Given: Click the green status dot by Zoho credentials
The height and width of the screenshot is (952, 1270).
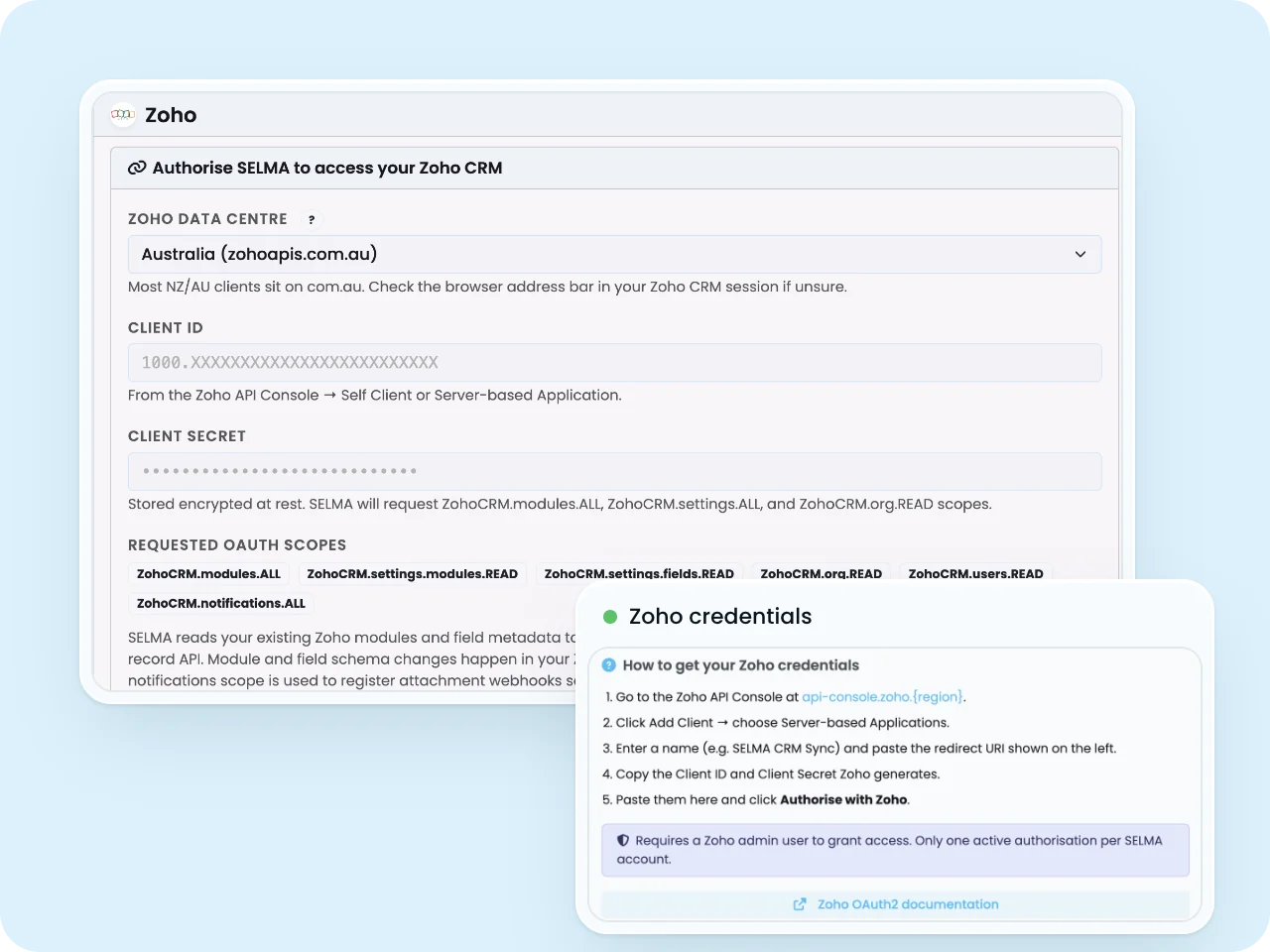Looking at the screenshot, I should 610,617.
